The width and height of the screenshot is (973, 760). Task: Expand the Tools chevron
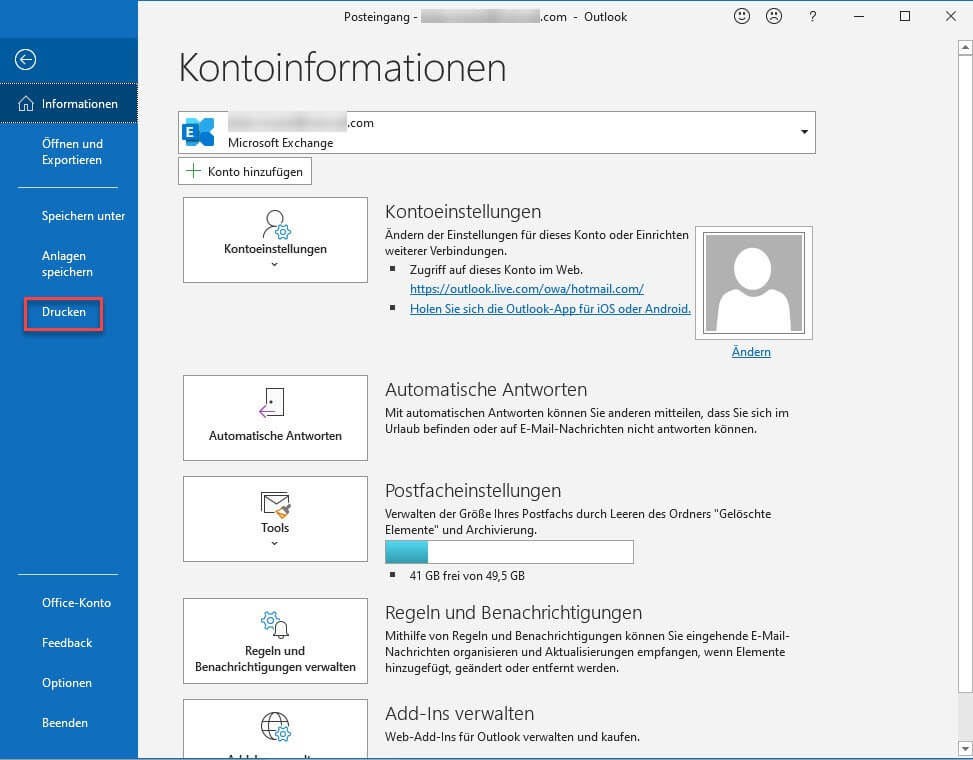(274, 543)
